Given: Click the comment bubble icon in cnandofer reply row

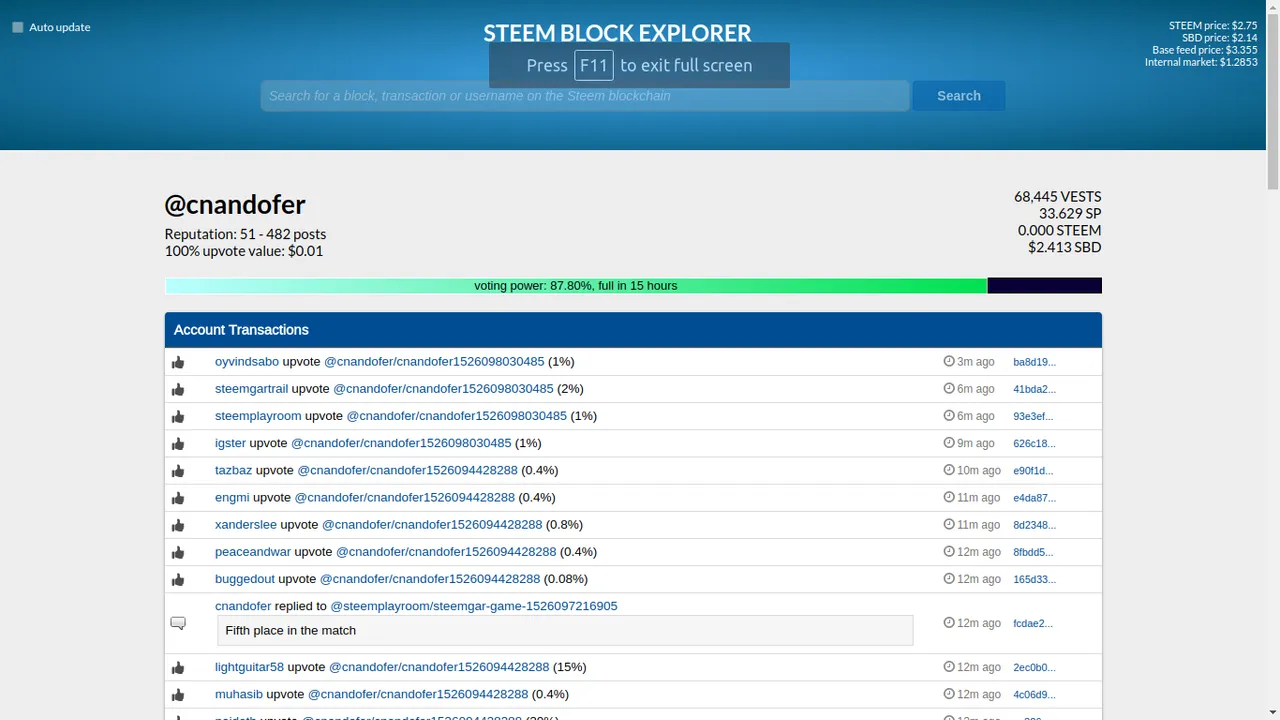Looking at the screenshot, I should point(178,623).
